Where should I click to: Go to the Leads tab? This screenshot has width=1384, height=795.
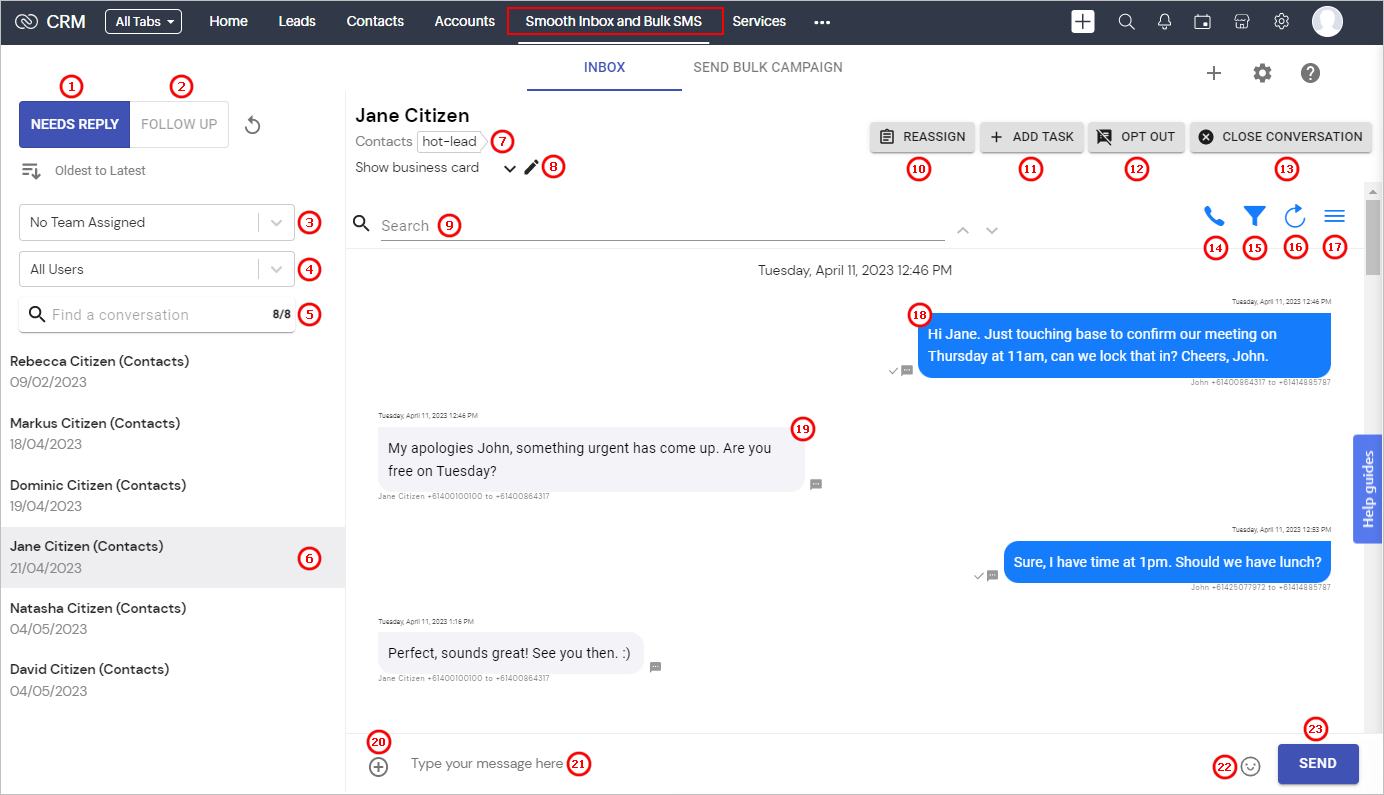pyautogui.click(x=297, y=21)
